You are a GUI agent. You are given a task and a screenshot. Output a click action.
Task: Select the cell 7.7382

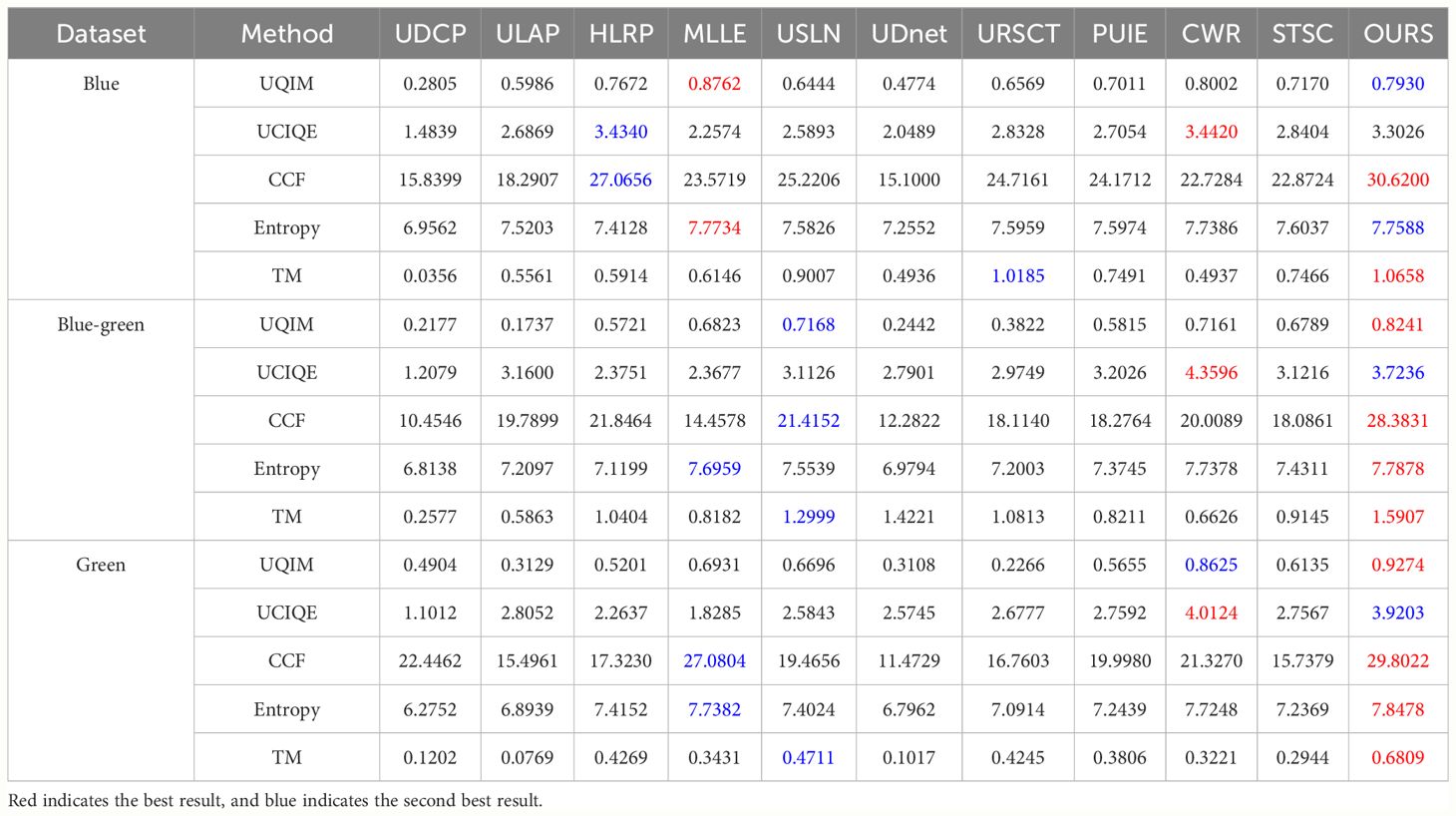click(x=715, y=709)
